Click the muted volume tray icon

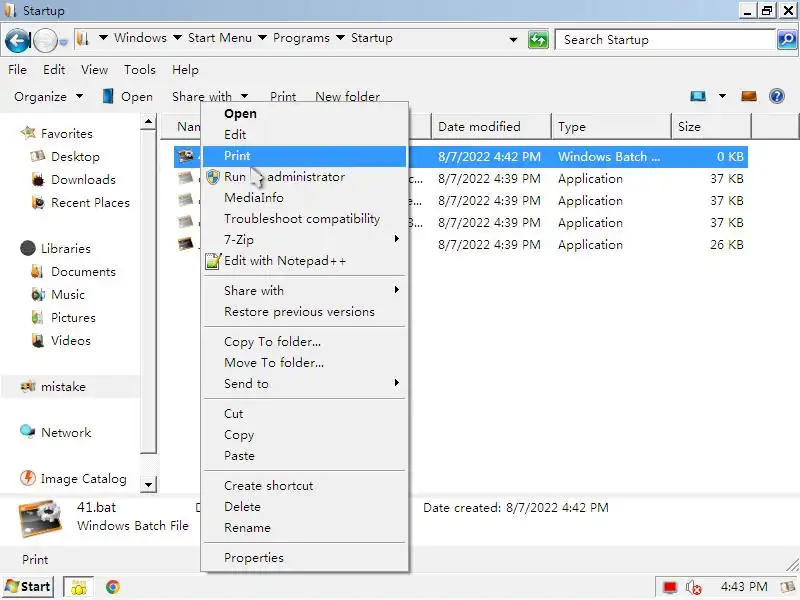coord(693,587)
